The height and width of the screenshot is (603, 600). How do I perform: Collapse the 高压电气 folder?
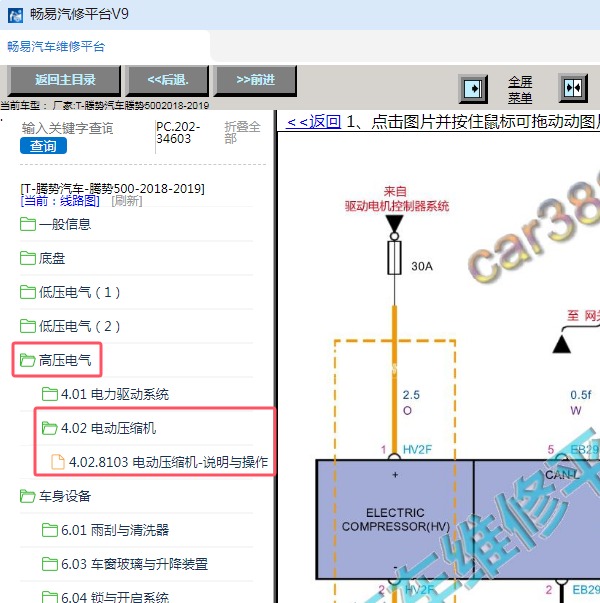click(x=65, y=360)
